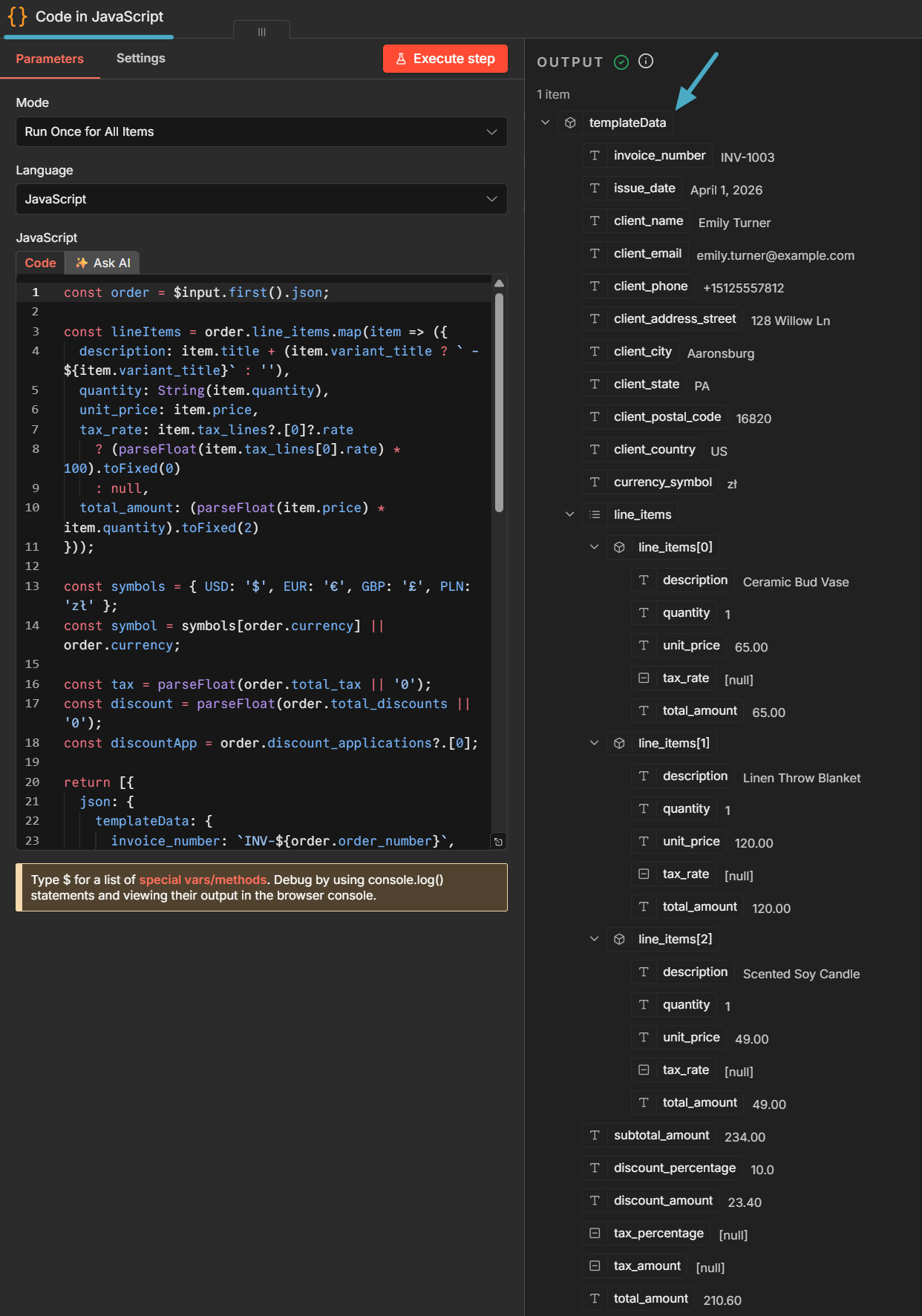922x1316 pixels.
Task: Click the client_city text type icon
Action: point(595,351)
